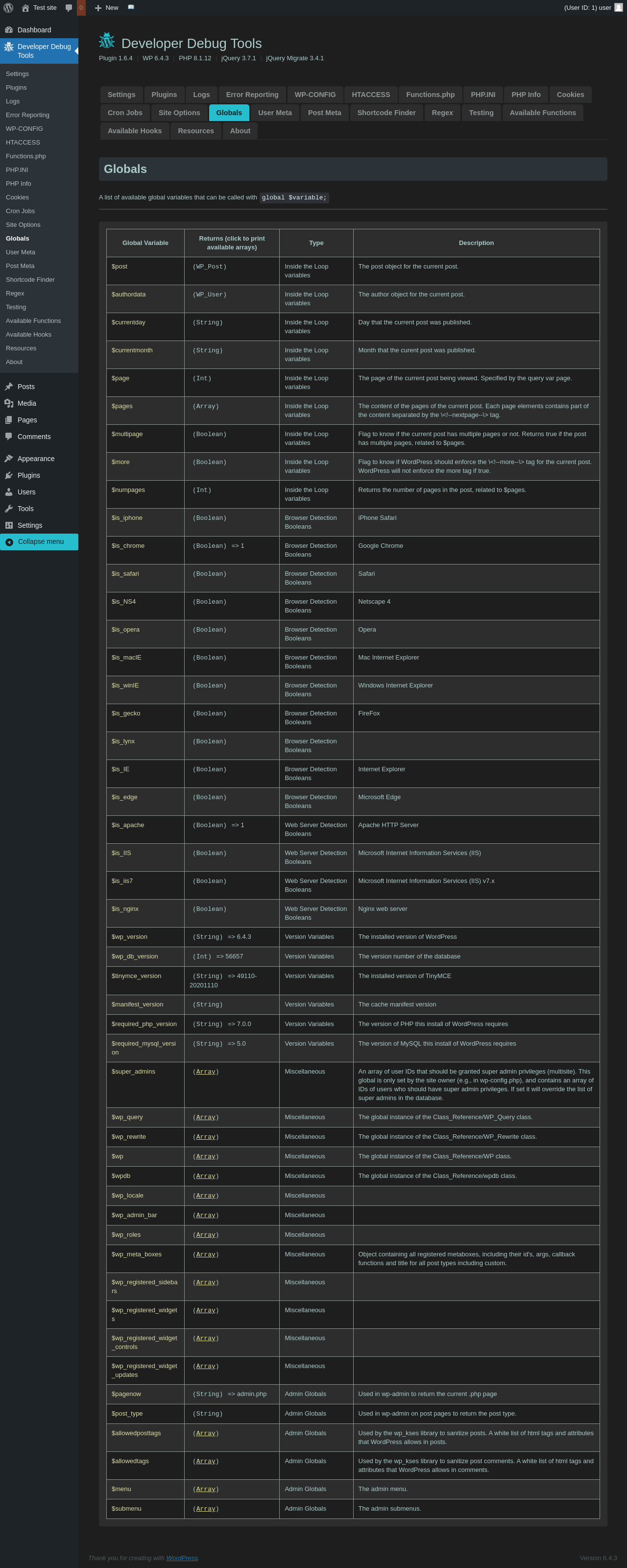Collapse the admin sidebar menu
The height and width of the screenshot is (1568, 627).
tap(39, 542)
